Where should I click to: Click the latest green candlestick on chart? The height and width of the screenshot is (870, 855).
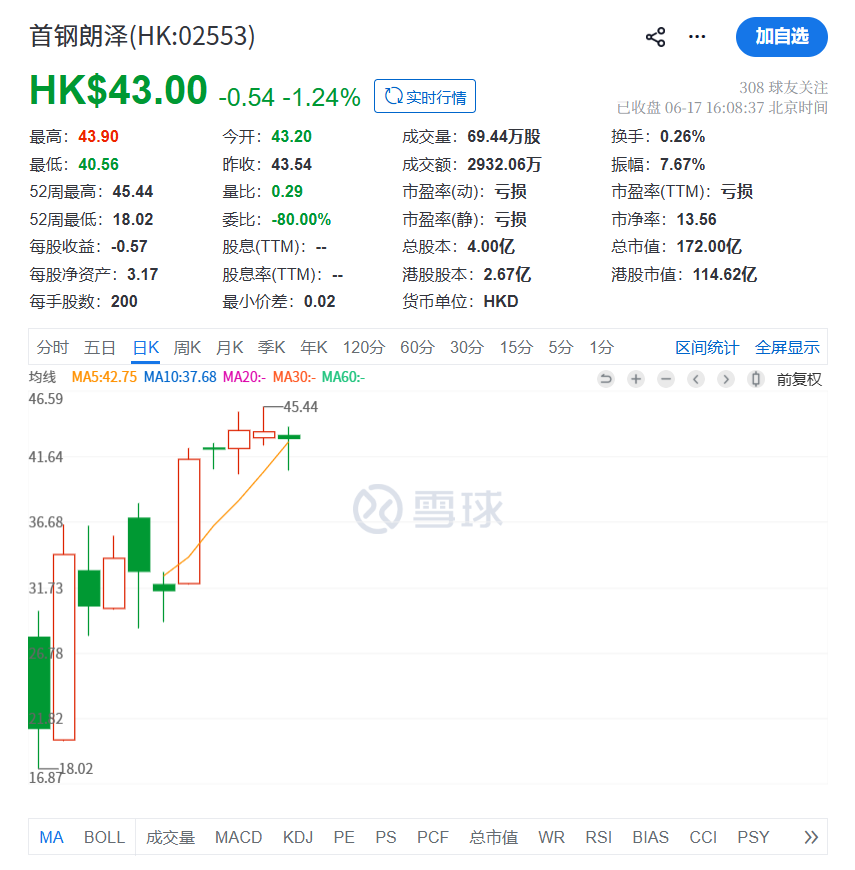point(289,437)
